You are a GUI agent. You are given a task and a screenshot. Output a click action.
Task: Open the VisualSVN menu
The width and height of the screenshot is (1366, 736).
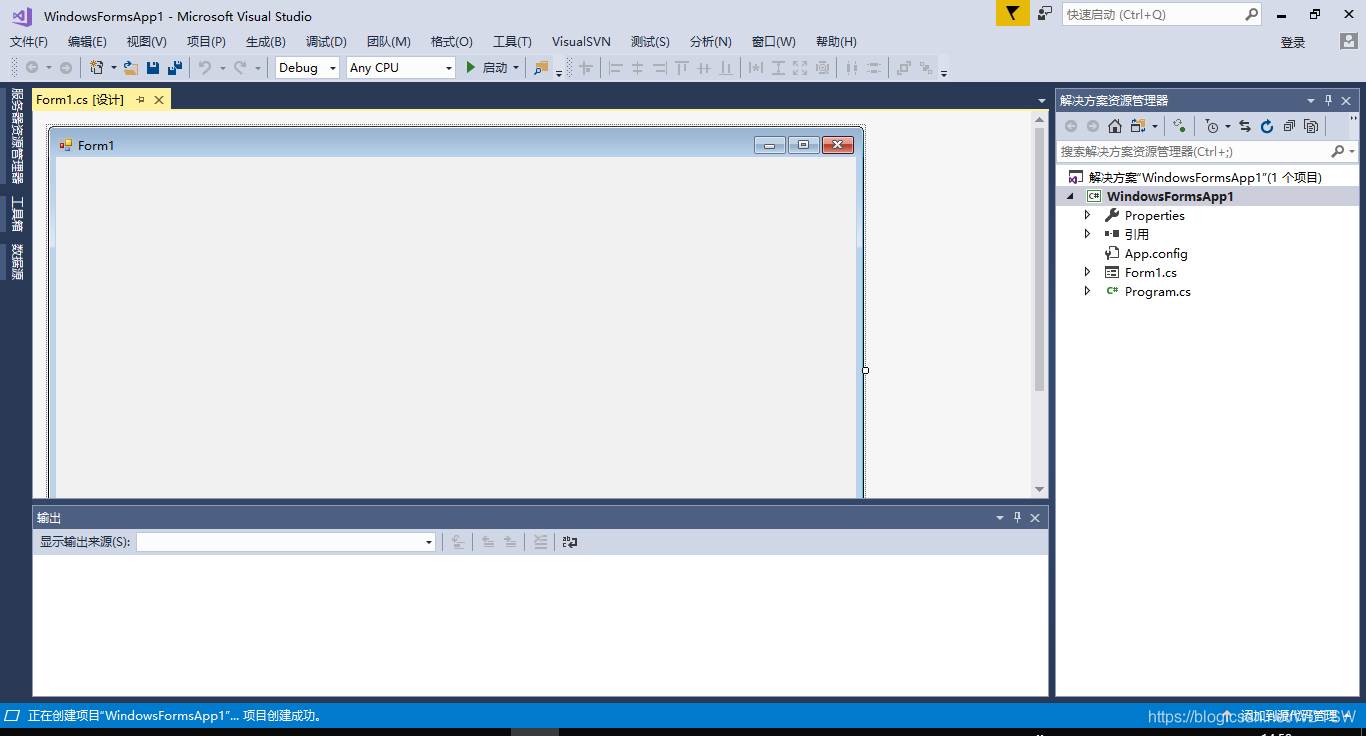581,41
